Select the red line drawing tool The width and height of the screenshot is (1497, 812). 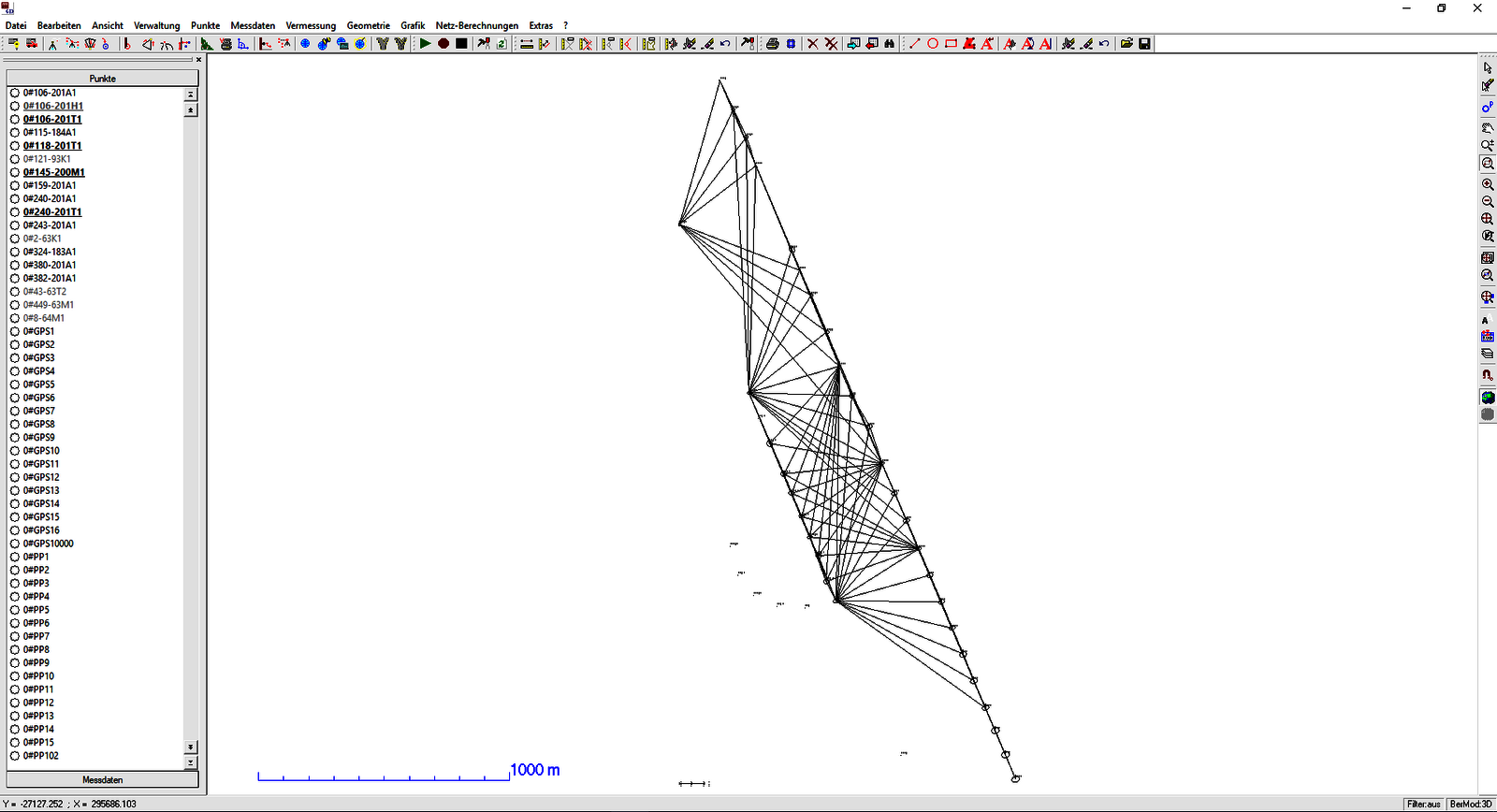pos(915,44)
